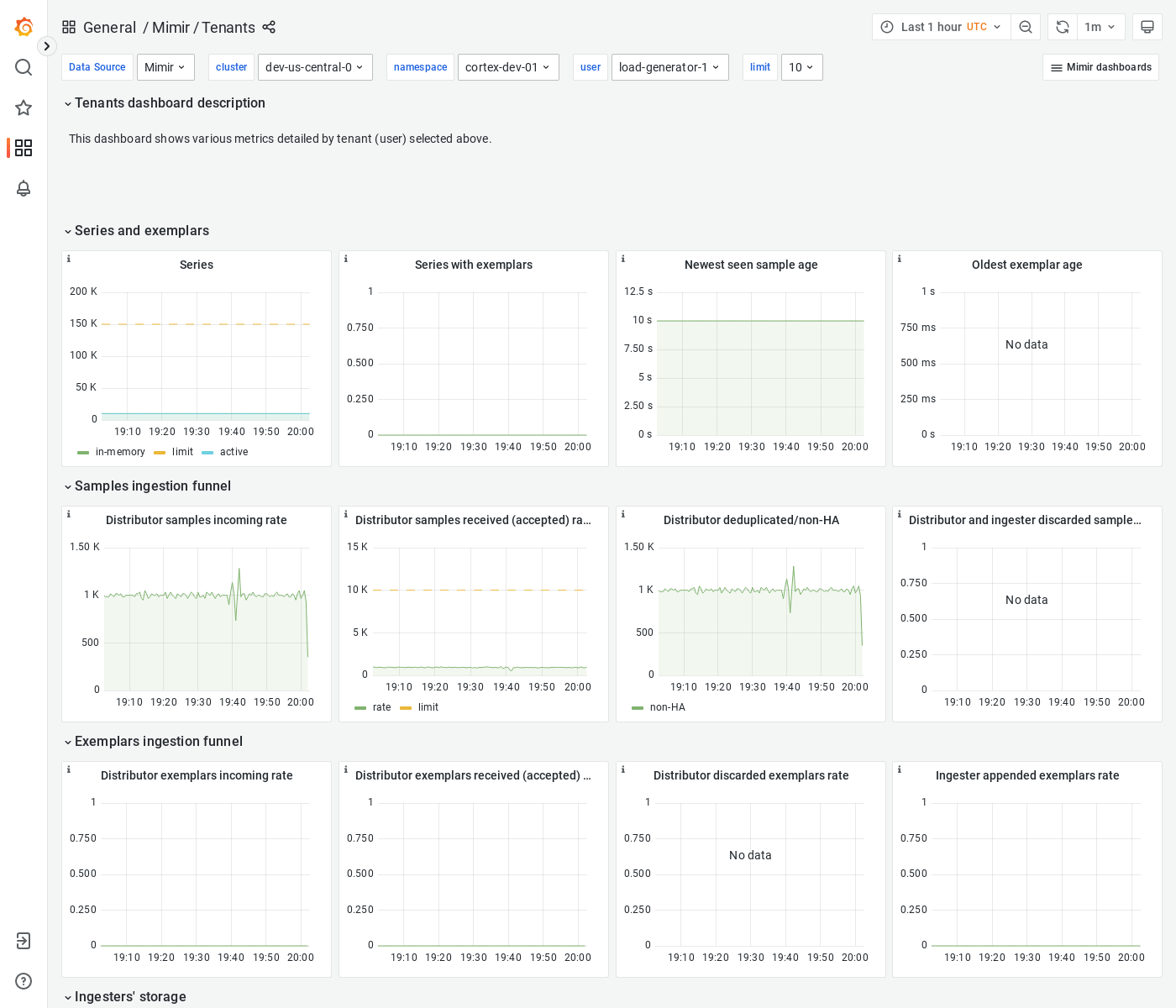Open Alerting via the bell icon
The height and width of the screenshot is (1008, 1176).
tap(24, 189)
